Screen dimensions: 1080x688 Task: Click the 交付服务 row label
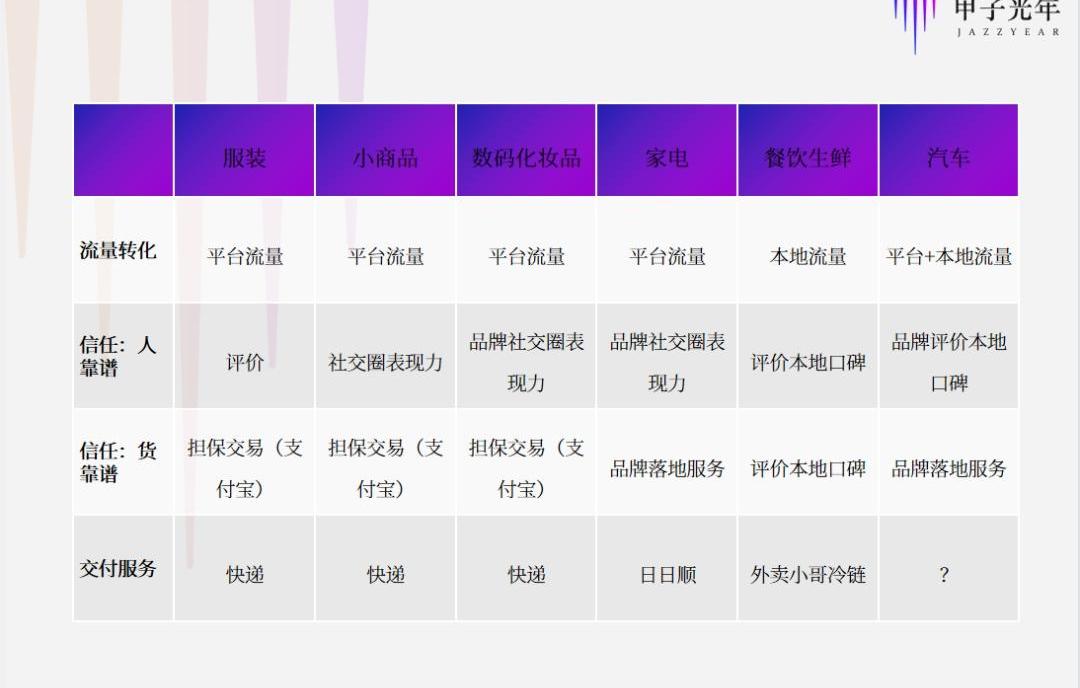[118, 569]
